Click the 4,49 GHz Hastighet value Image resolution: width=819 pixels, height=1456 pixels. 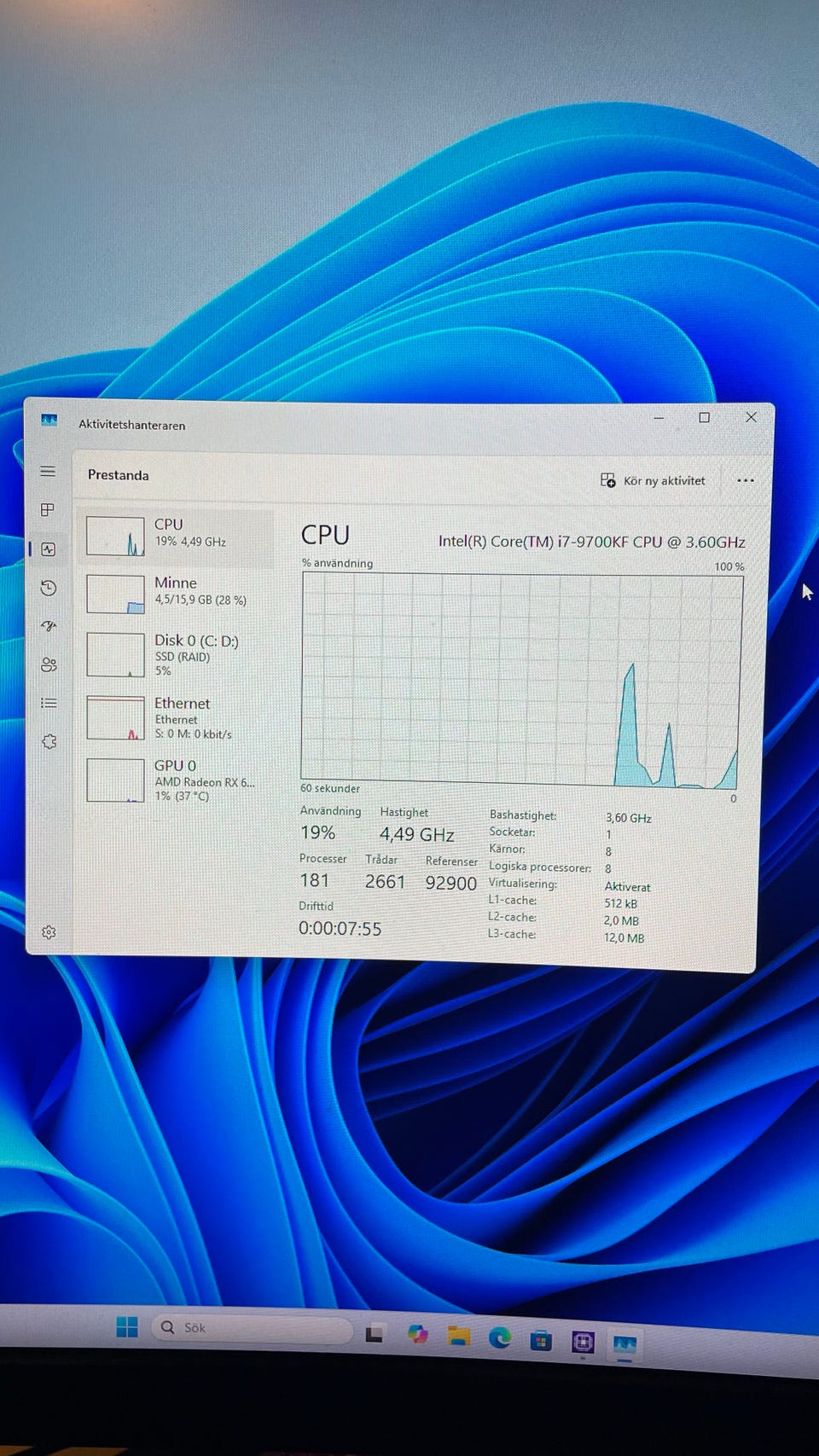point(416,834)
